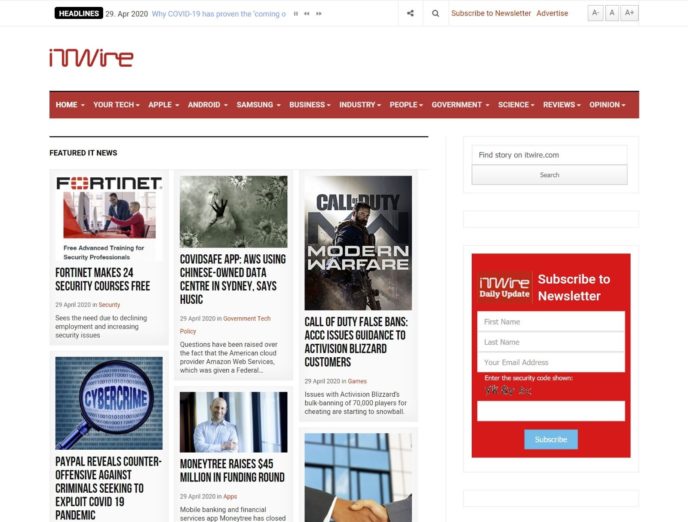The width and height of the screenshot is (688, 522).
Task: Decrease font size with A- button
Action: click(595, 13)
